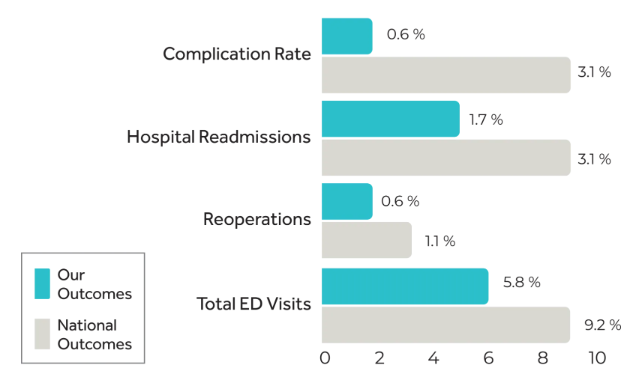
Task: Select the Complication Rate category label
Action: point(237,54)
